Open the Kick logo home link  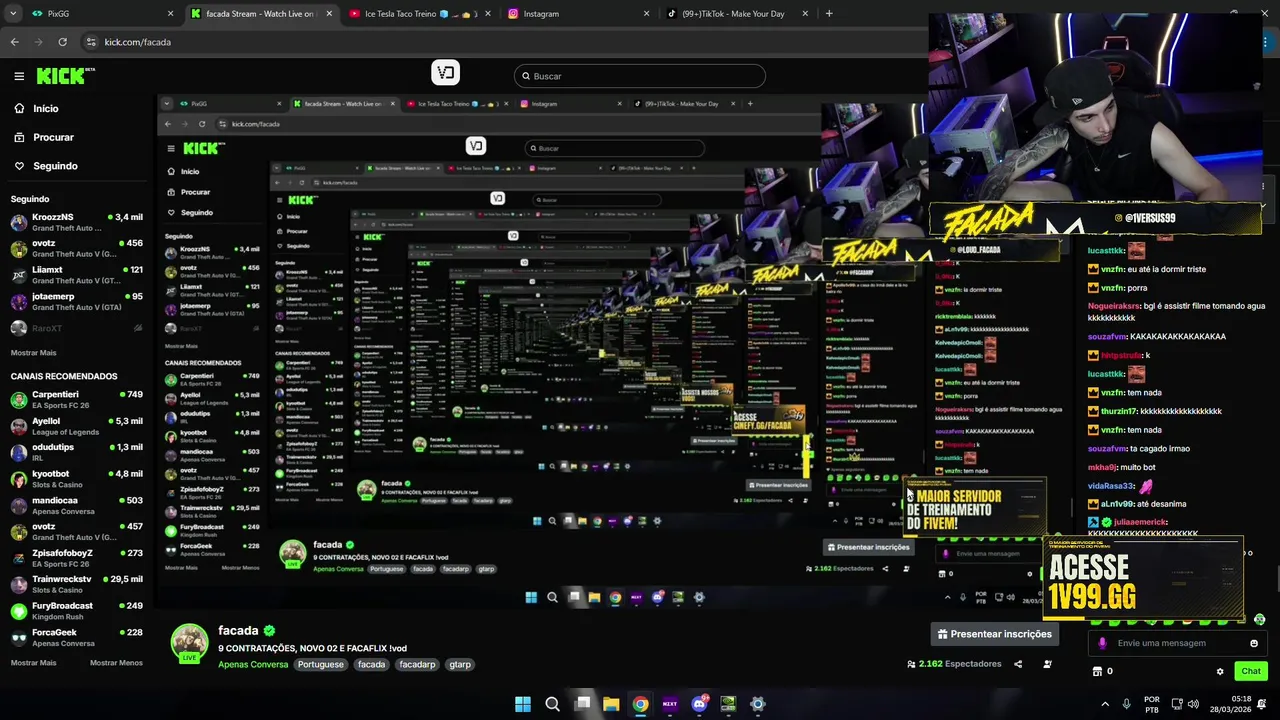[x=65, y=76]
